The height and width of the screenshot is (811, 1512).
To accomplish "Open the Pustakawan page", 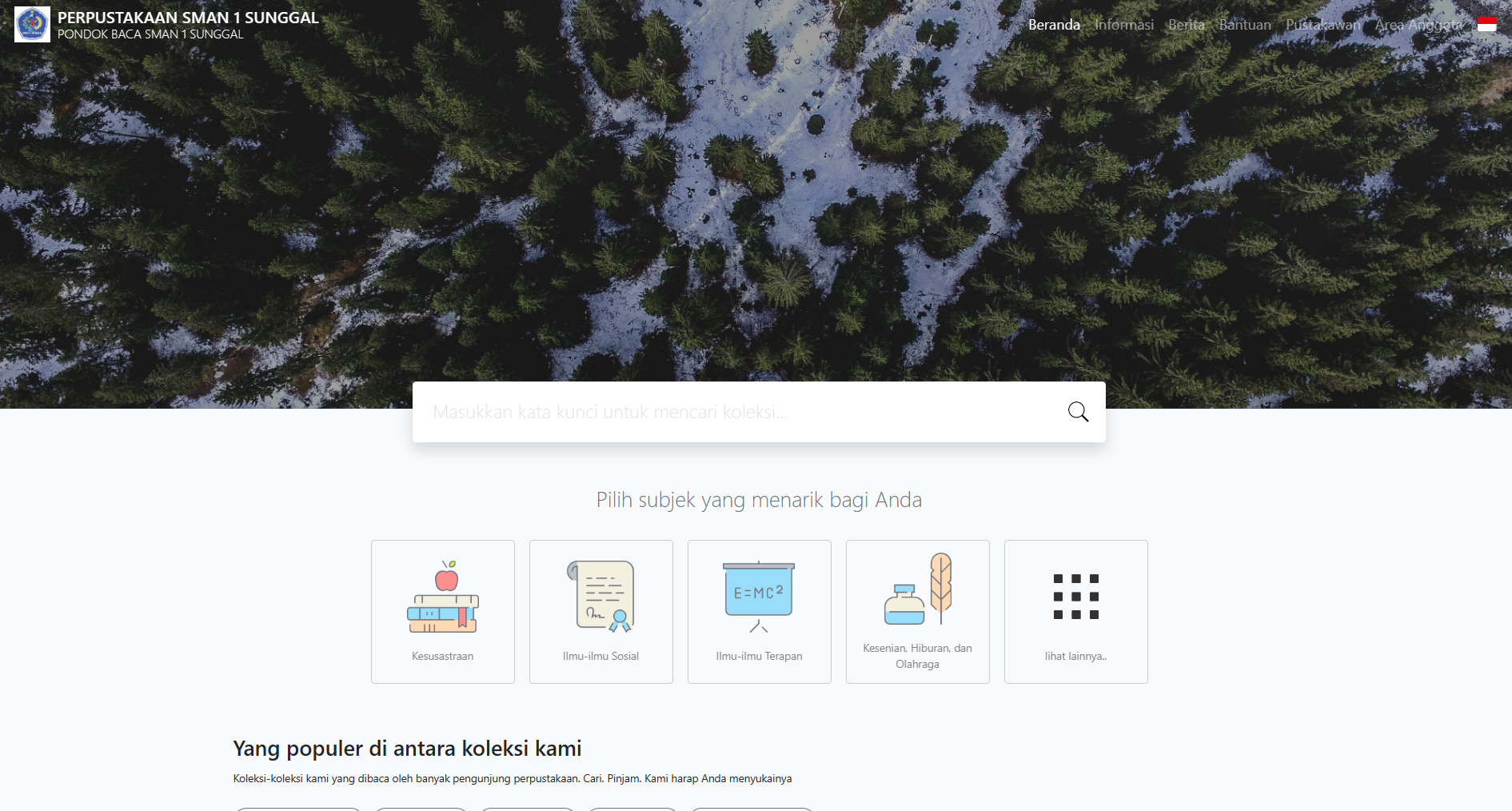I will [x=1323, y=25].
